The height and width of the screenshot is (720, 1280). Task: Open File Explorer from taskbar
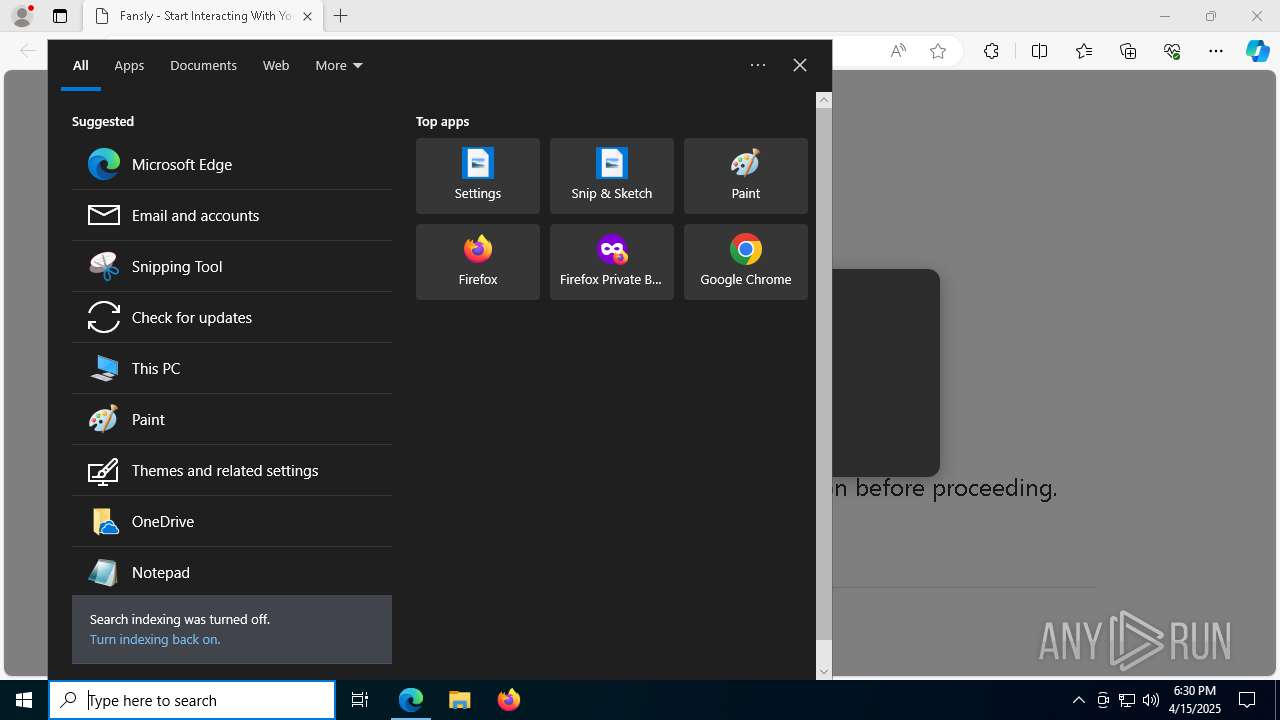pos(460,700)
